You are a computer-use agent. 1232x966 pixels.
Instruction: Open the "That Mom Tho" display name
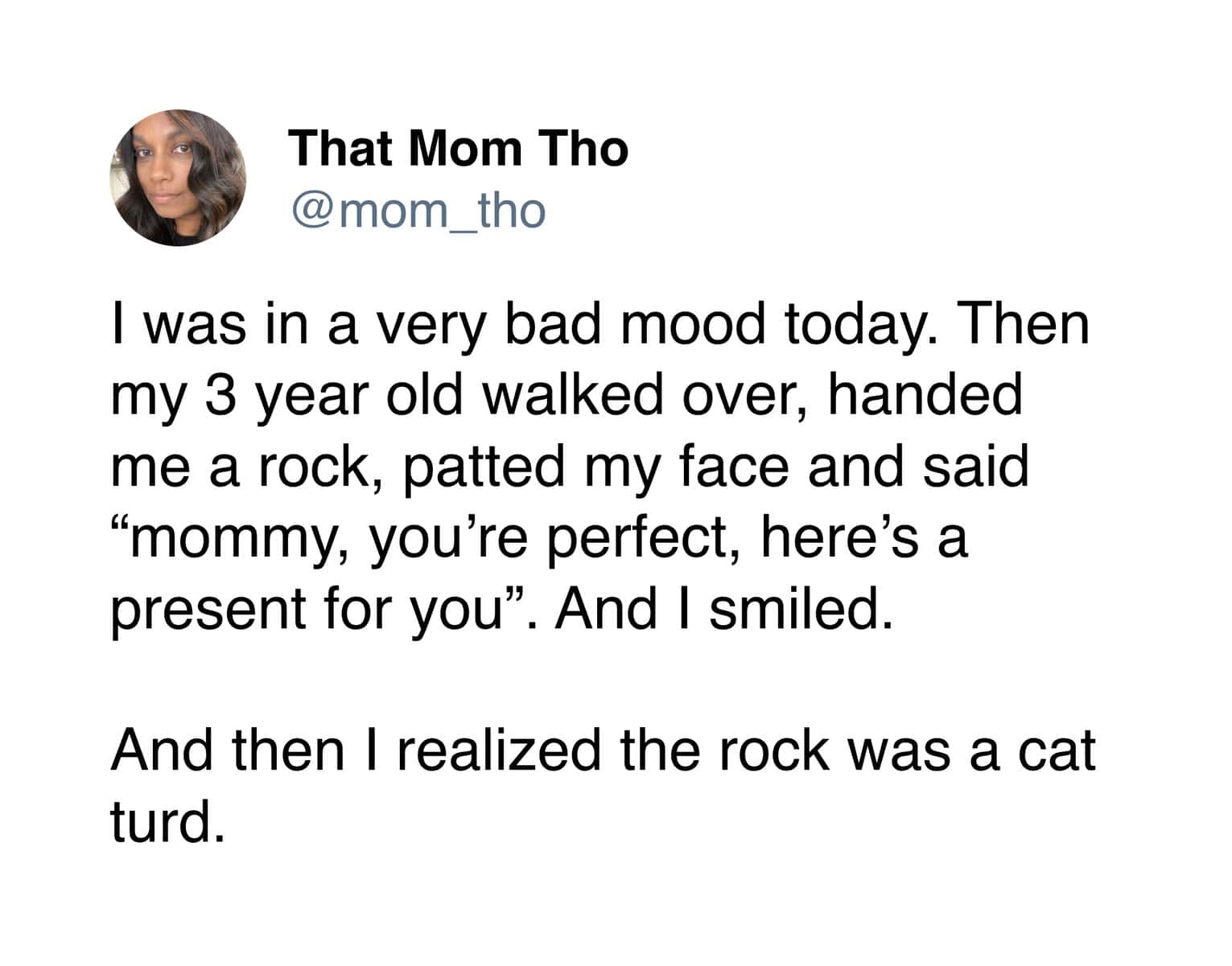click(x=458, y=149)
